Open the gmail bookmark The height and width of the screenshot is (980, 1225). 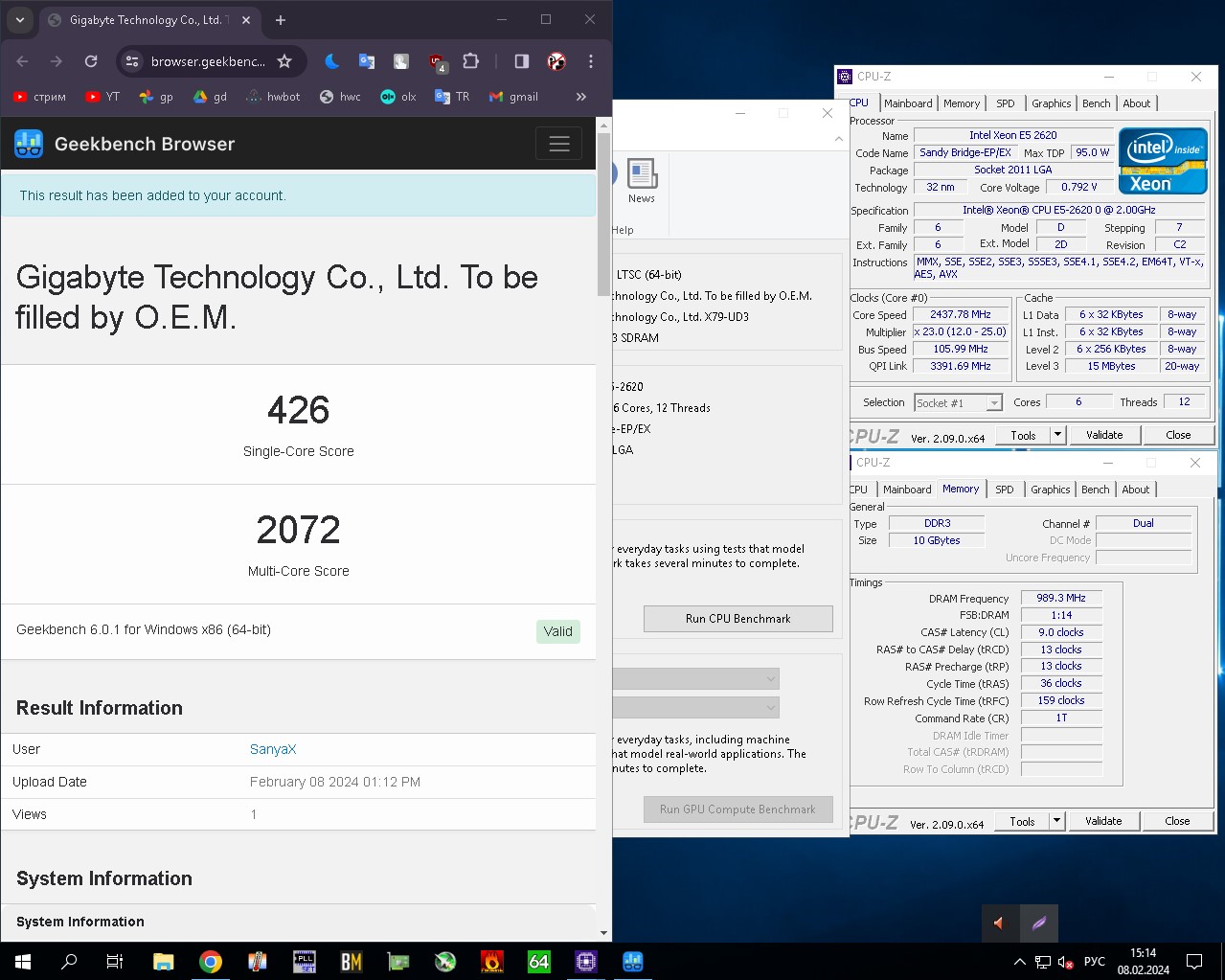(x=513, y=97)
